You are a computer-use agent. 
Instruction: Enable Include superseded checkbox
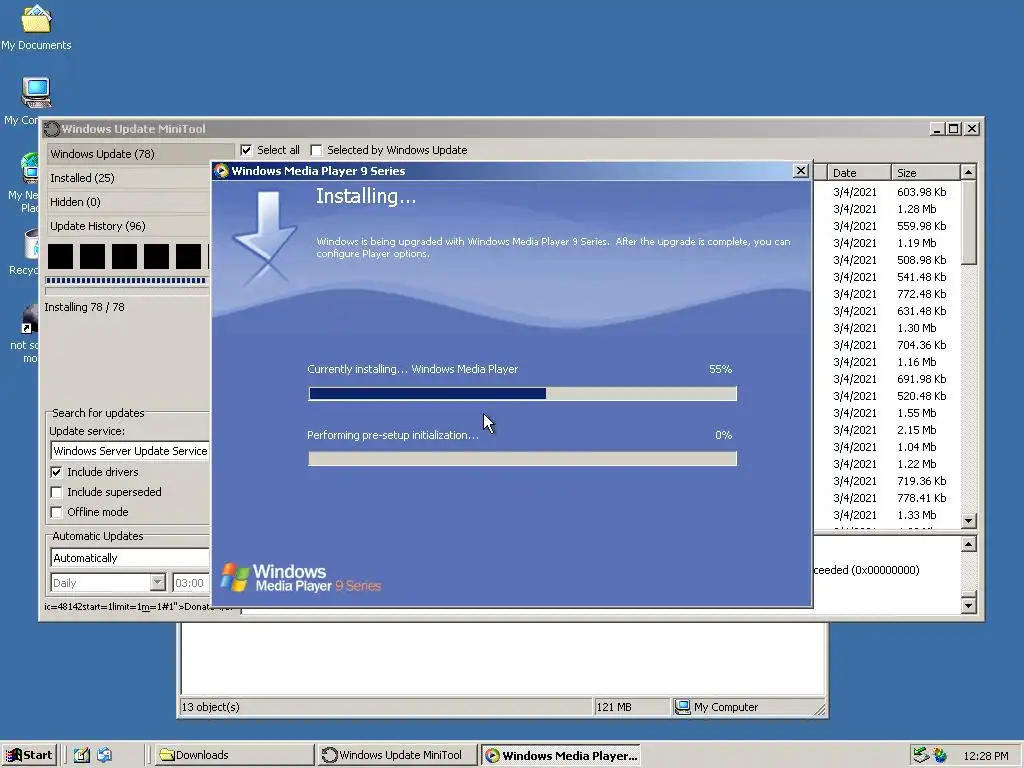coord(57,492)
